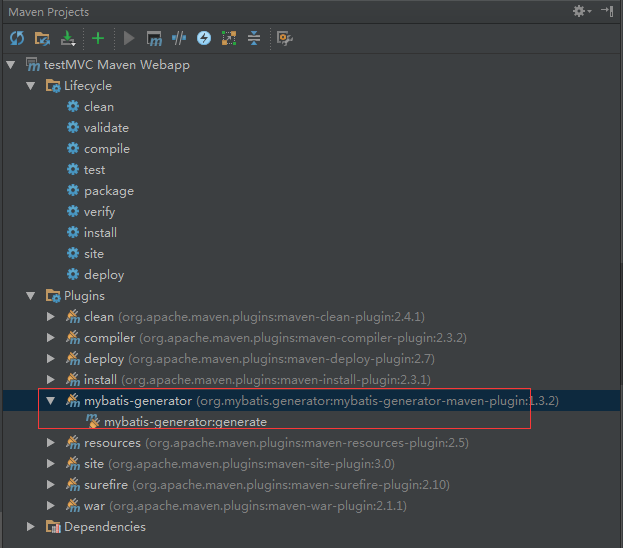The height and width of the screenshot is (548, 623).
Task: Expand the compiler plugin node
Action: point(50,338)
